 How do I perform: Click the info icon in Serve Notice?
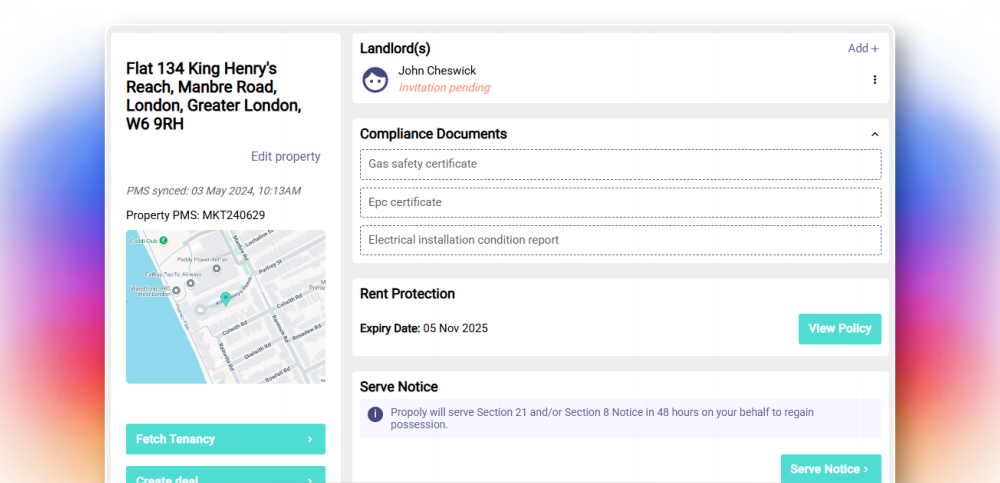point(375,414)
